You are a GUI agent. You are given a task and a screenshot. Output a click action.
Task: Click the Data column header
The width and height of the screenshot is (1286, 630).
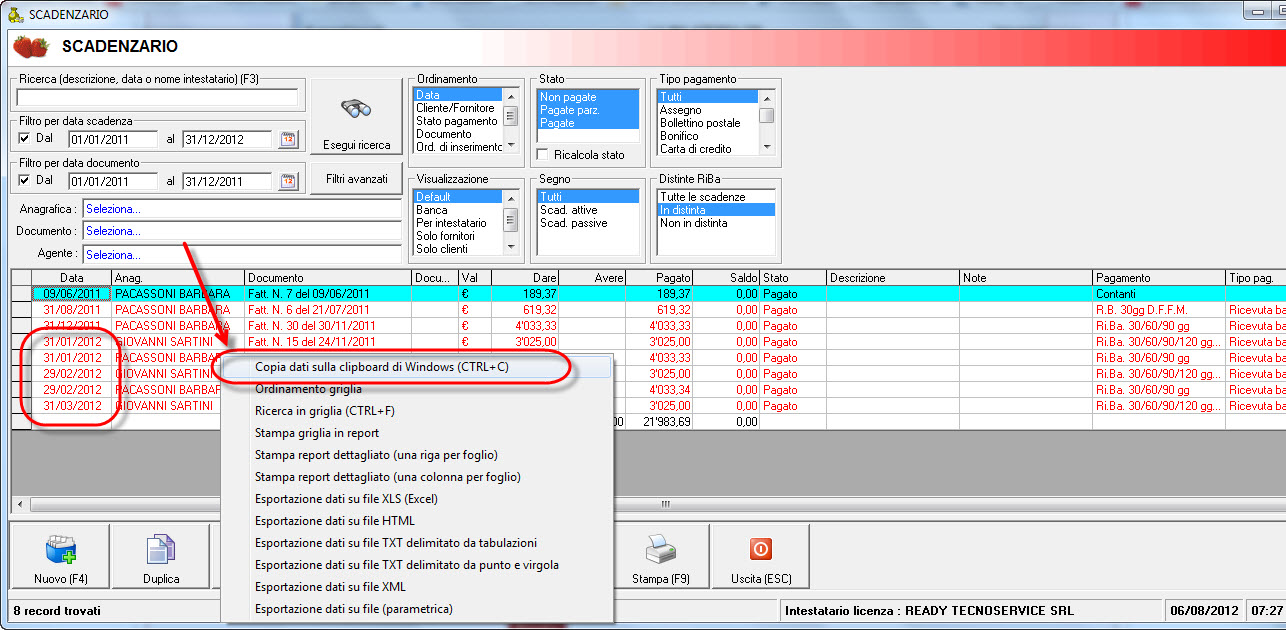pyautogui.click(x=71, y=277)
